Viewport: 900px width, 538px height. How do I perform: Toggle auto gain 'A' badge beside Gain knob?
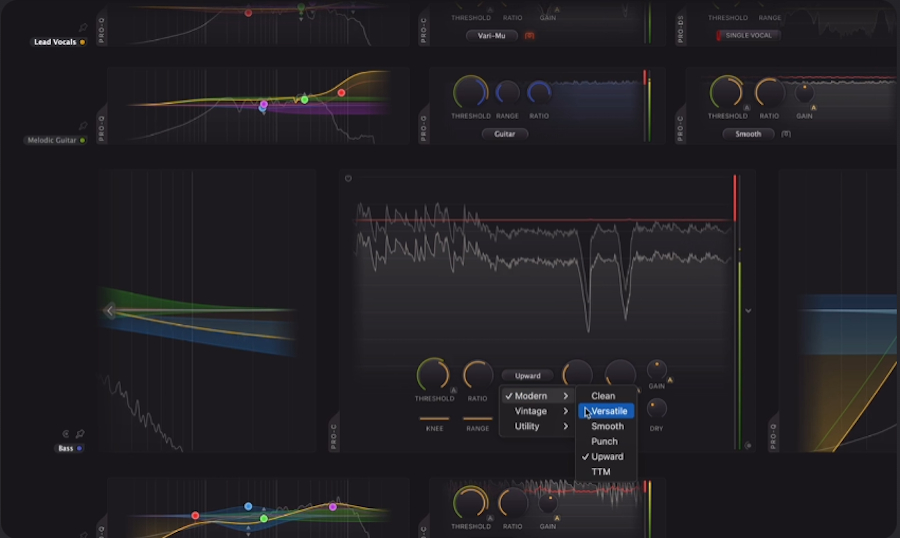point(670,380)
